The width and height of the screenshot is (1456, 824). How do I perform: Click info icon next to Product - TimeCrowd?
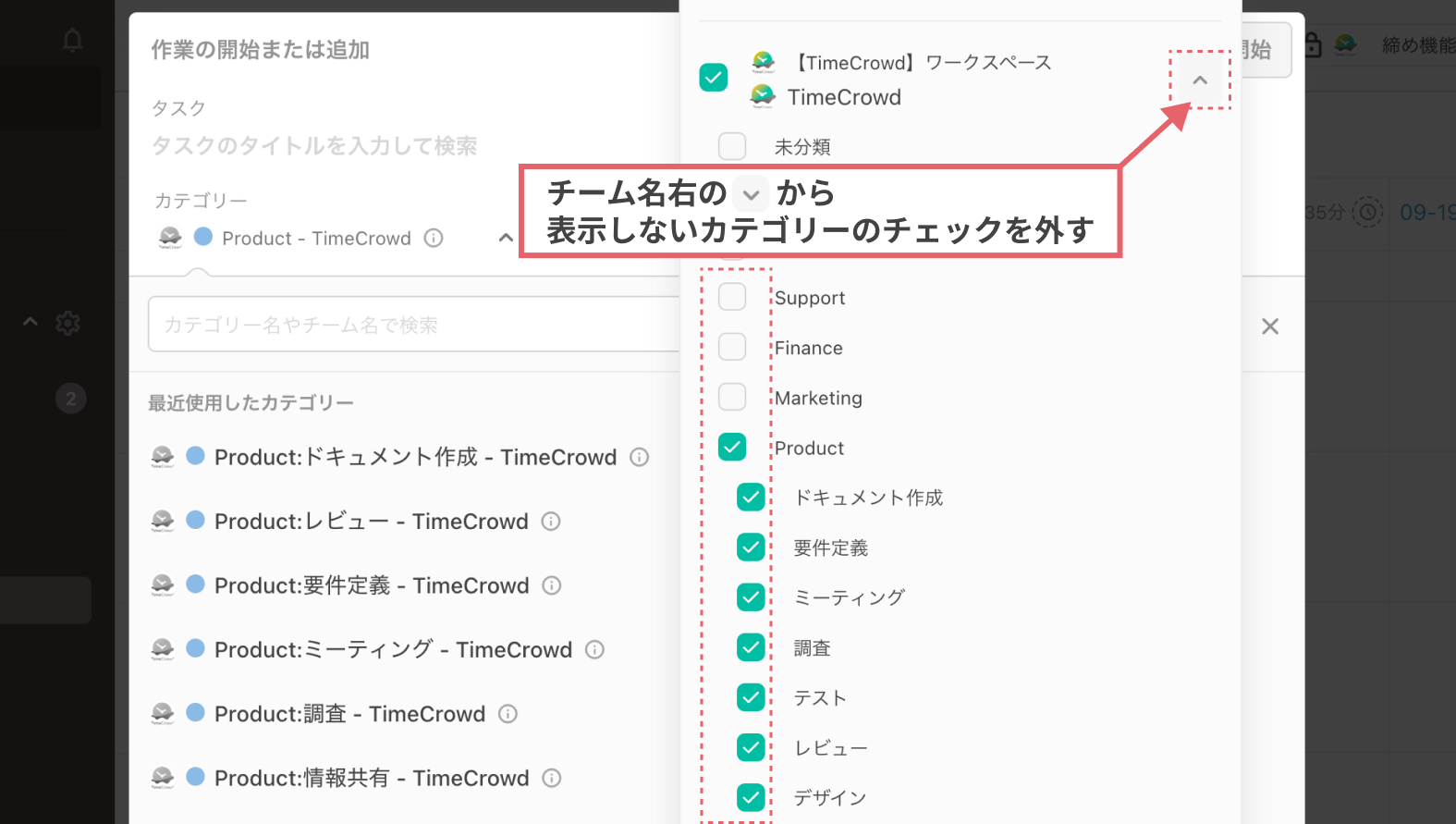click(x=434, y=238)
